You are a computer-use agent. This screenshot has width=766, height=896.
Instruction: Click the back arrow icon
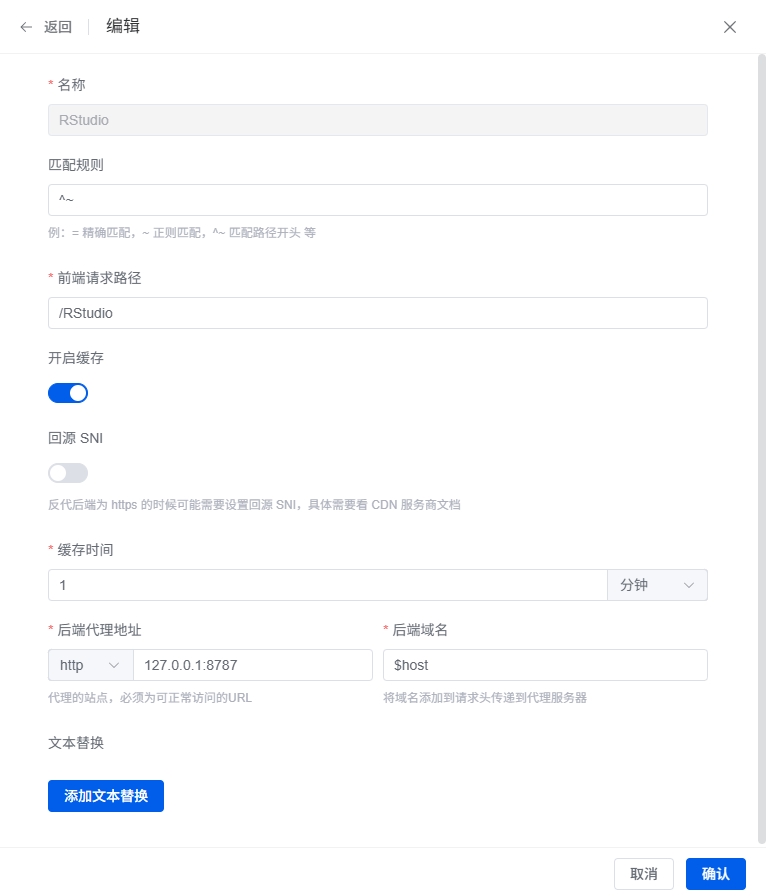click(26, 27)
